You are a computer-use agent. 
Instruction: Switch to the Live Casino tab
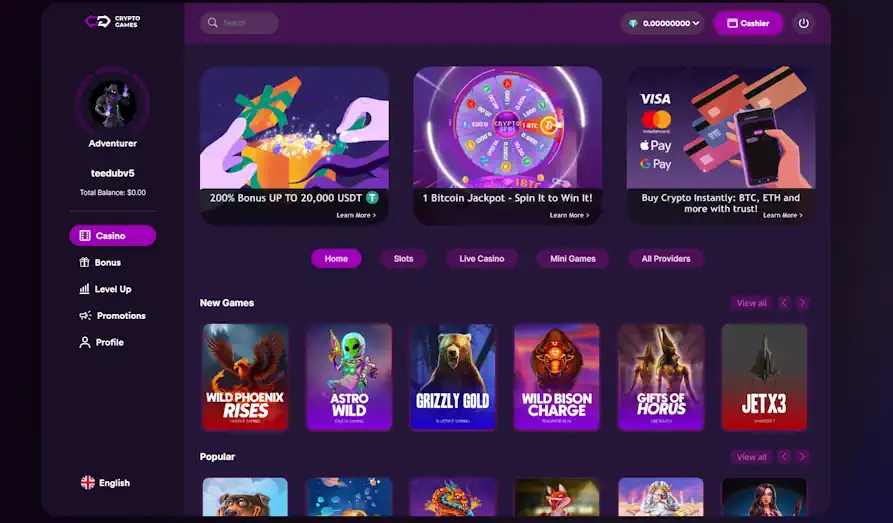(x=482, y=259)
